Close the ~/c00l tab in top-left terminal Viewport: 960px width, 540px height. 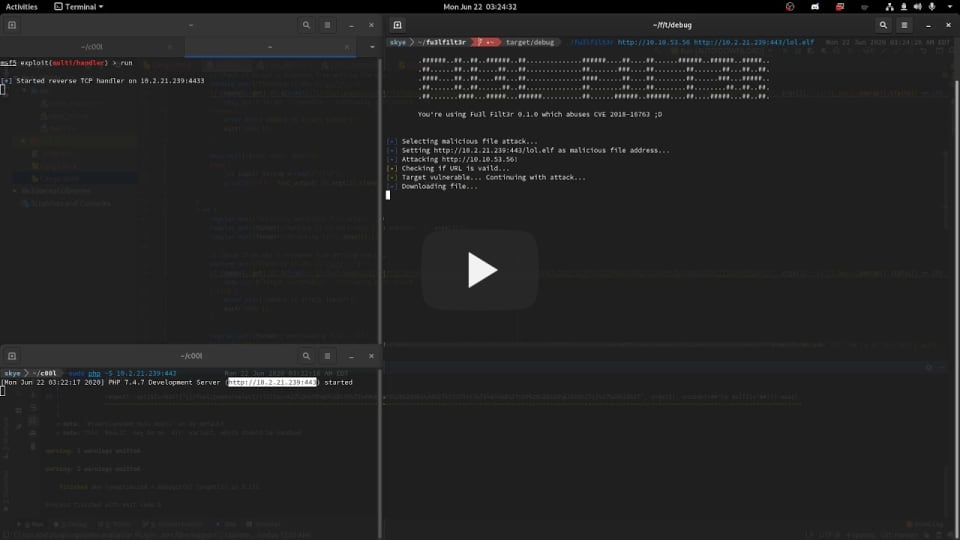(x=170, y=47)
